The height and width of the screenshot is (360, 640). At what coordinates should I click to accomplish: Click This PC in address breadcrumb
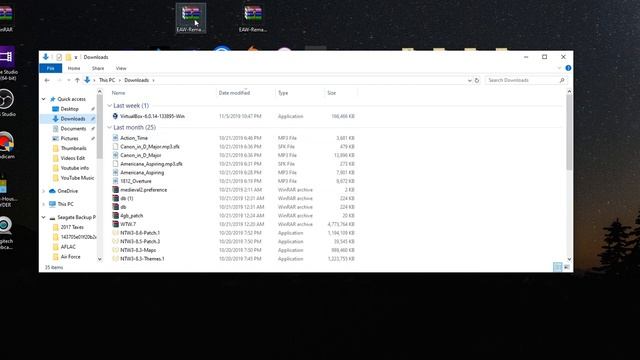(107, 80)
